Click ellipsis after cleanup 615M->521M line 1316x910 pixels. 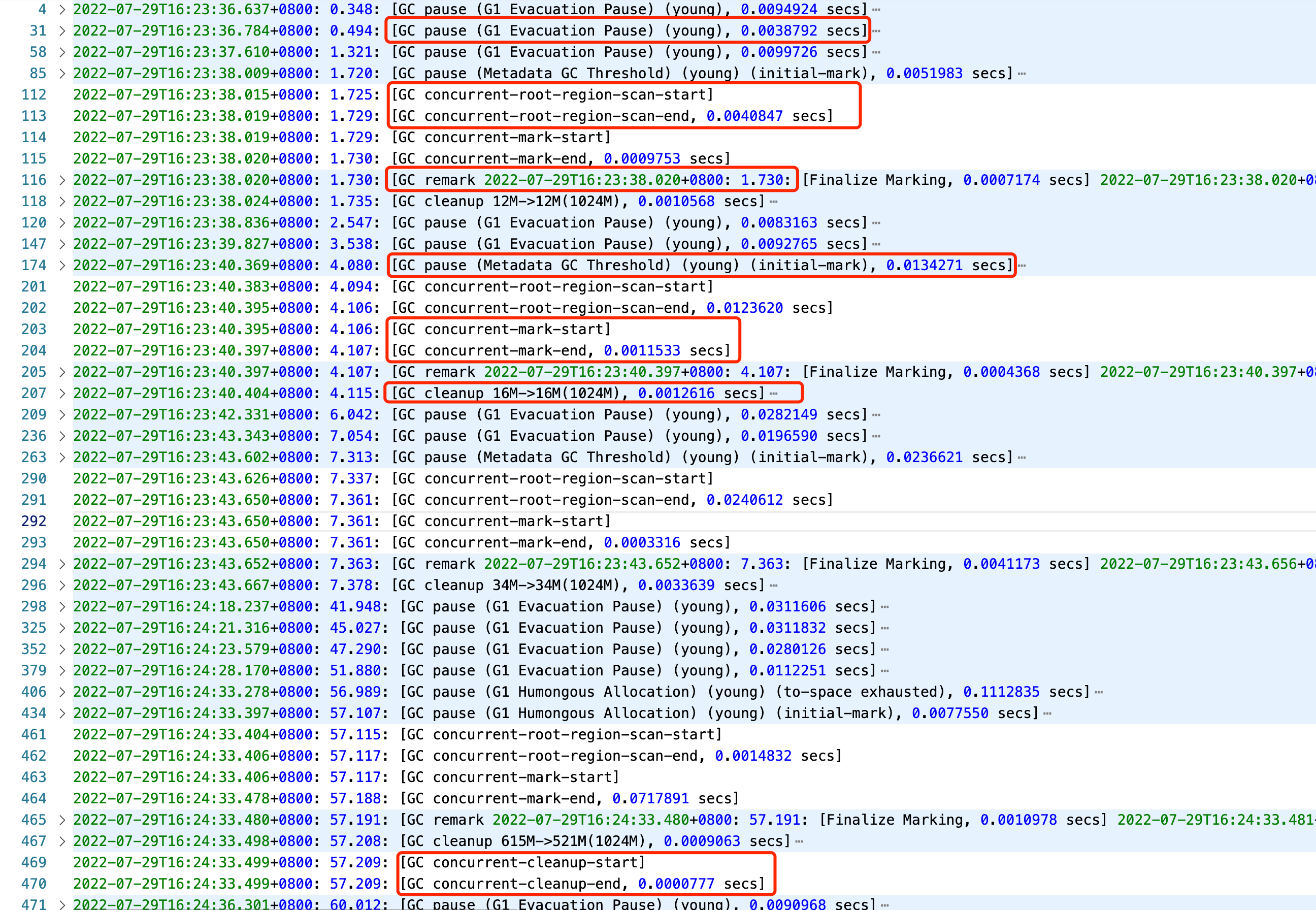tap(800, 841)
